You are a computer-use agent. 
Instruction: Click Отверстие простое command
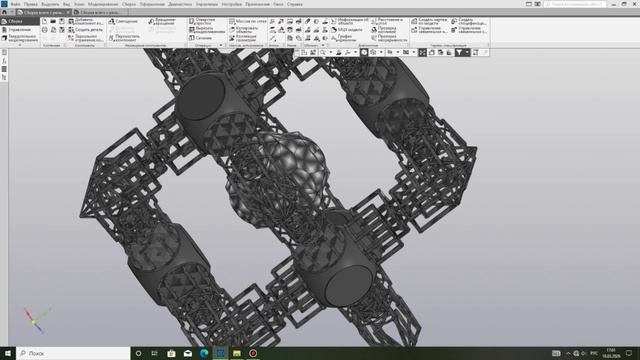202,21
